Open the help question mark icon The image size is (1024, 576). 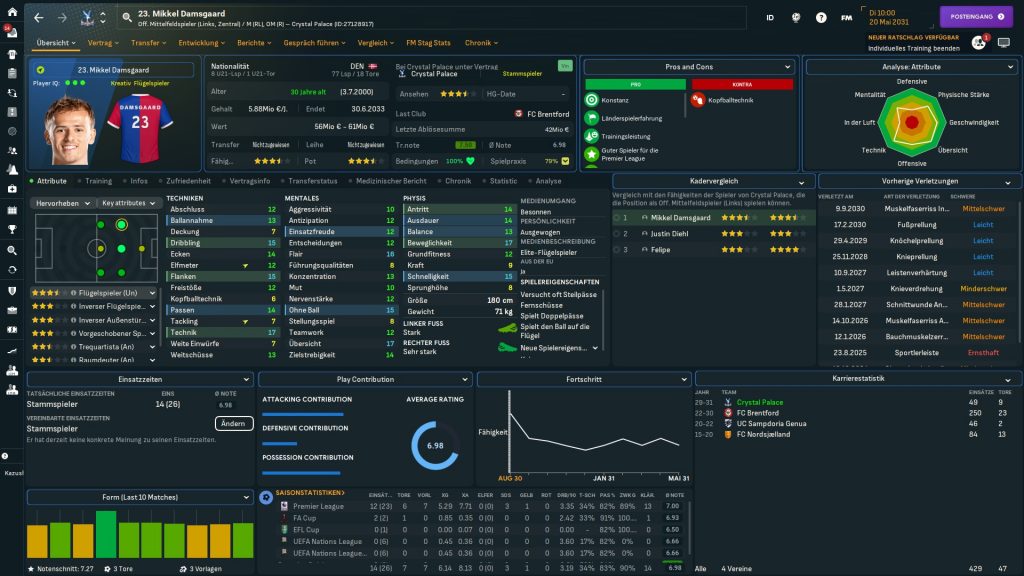coord(821,17)
